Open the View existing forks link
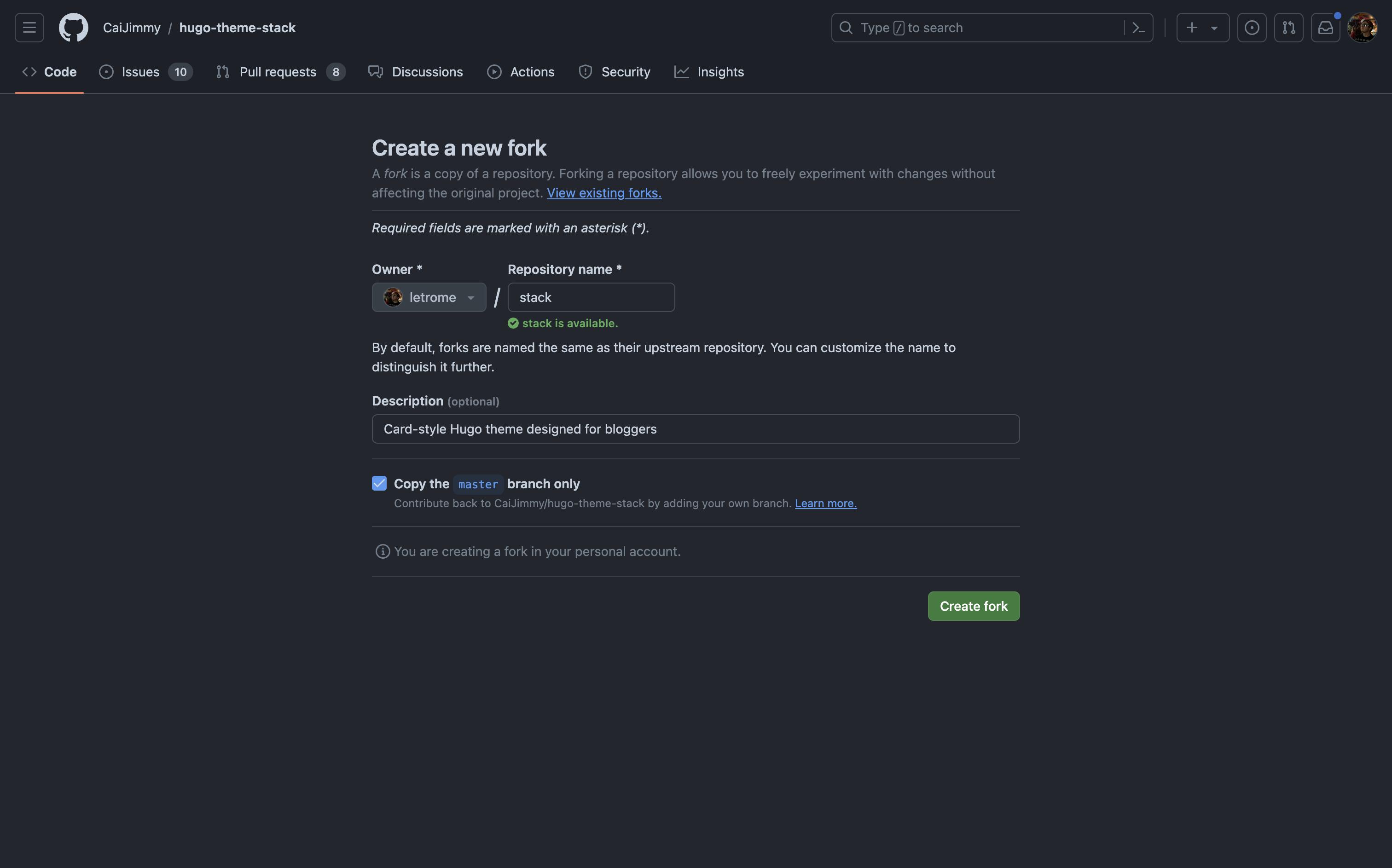1392x868 pixels. coord(604,193)
